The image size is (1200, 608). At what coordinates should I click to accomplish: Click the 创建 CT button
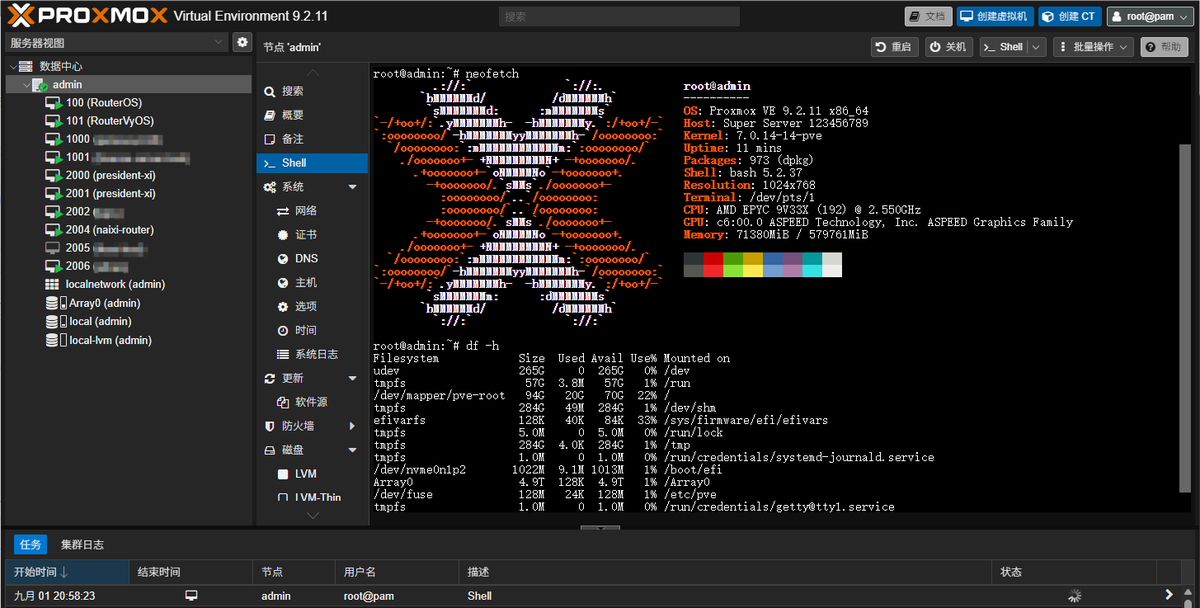1069,16
